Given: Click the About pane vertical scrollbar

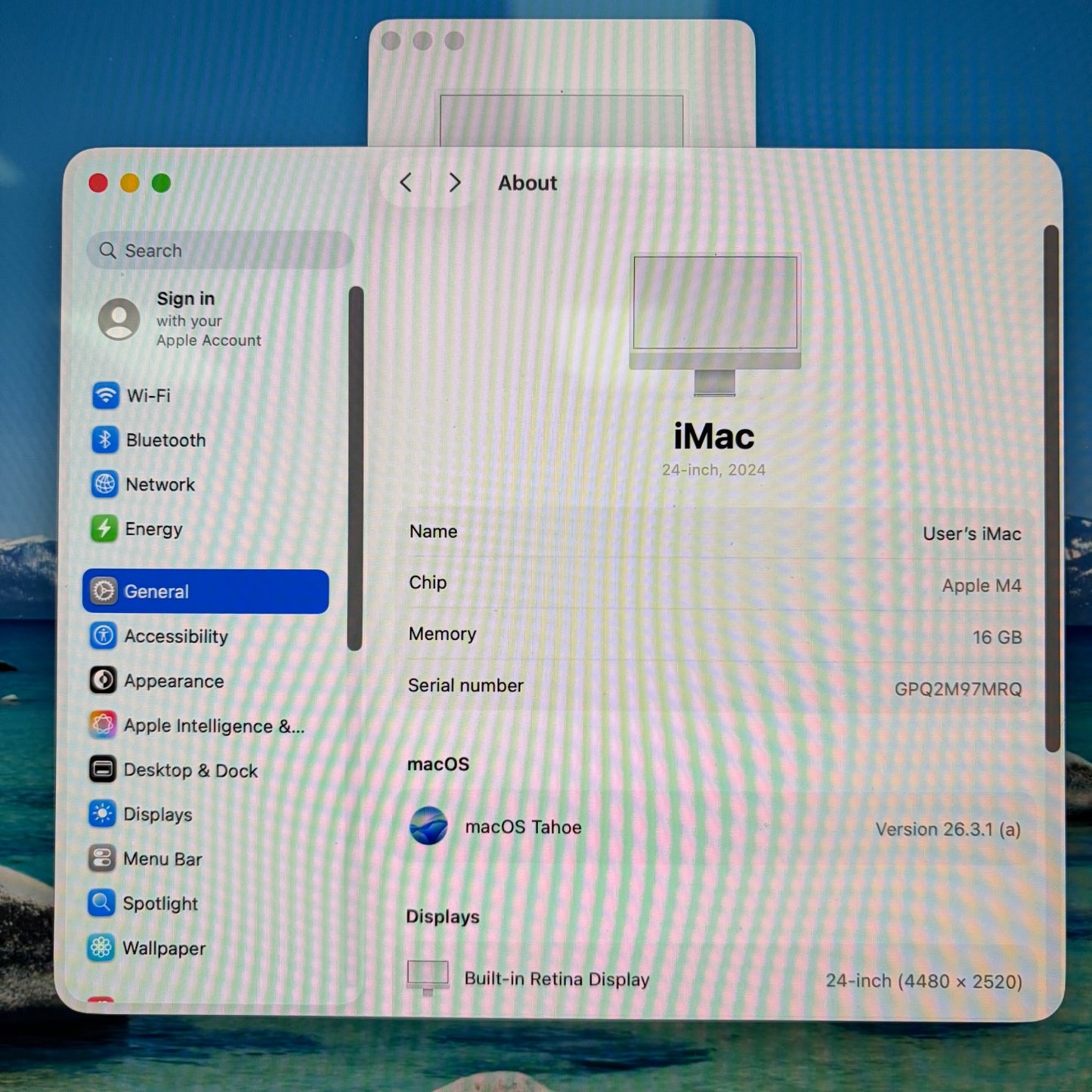Looking at the screenshot, I should click(1051, 488).
